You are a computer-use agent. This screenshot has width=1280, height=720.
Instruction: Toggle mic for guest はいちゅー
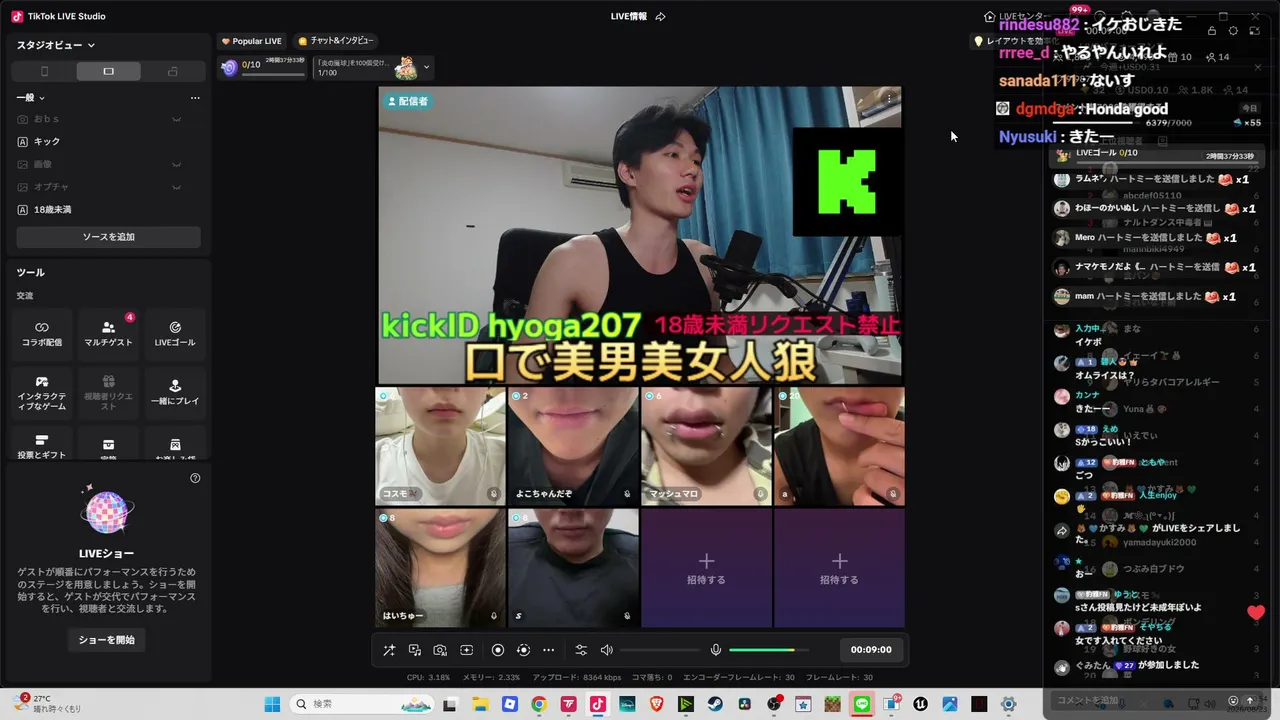click(x=494, y=616)
